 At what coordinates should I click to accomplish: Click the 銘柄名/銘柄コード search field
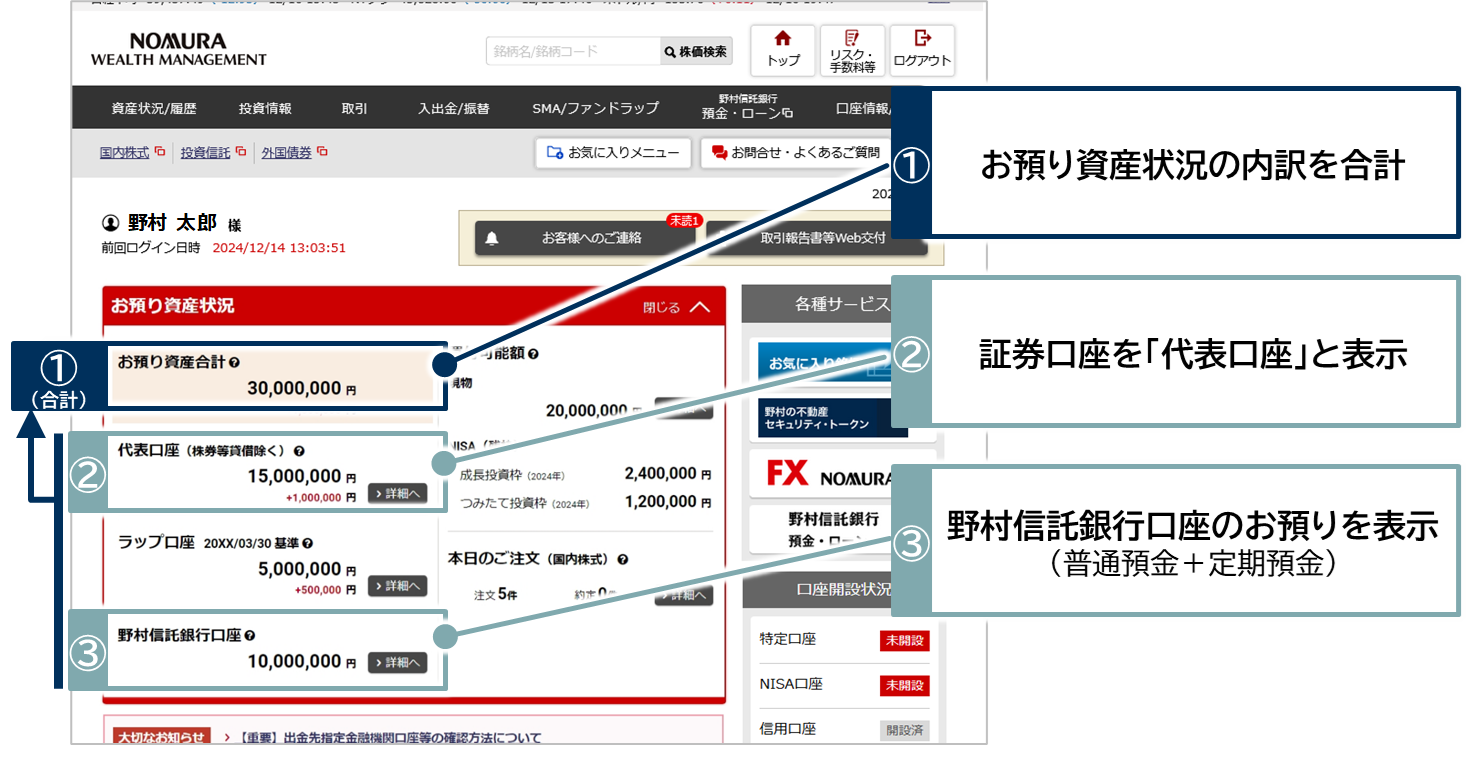coord(573,51)
